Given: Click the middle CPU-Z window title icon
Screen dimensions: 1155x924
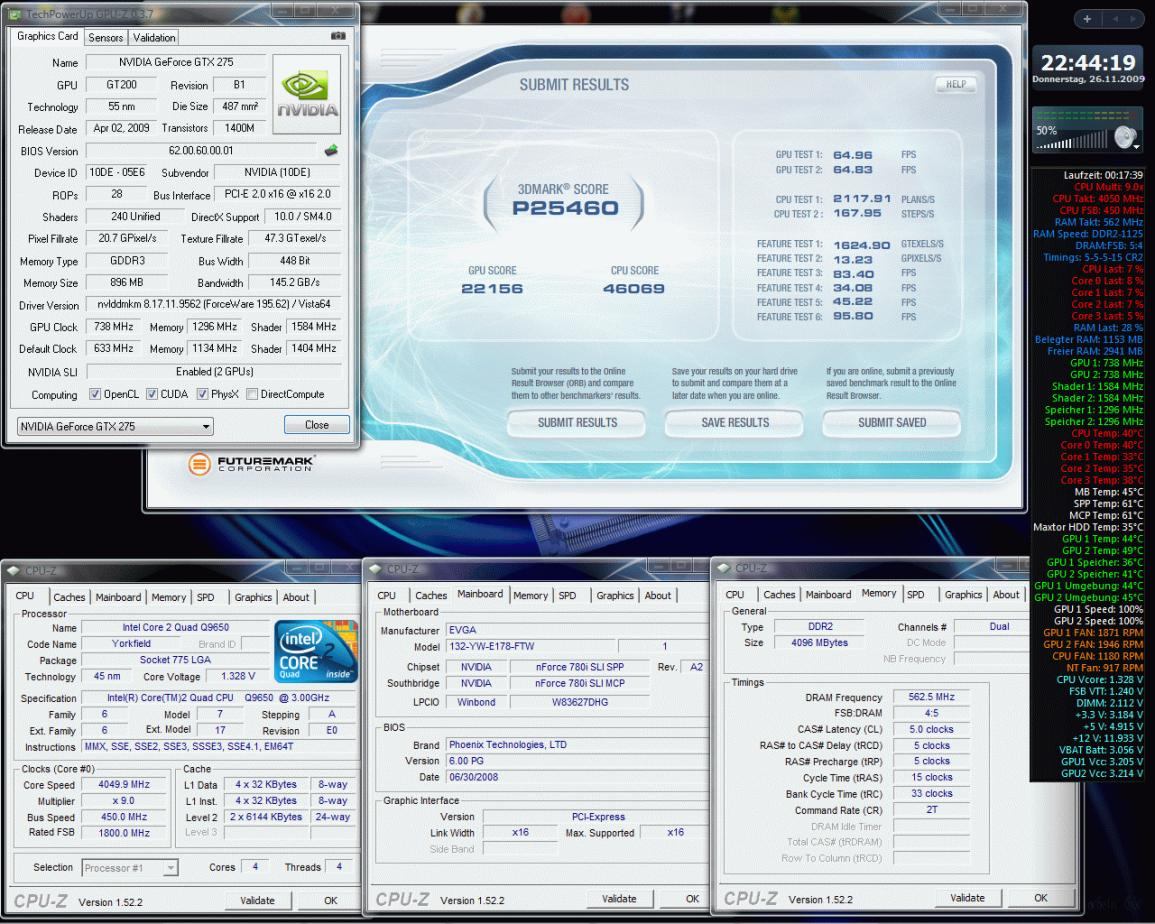Looking at the screenshot, I should pos(375,568).
